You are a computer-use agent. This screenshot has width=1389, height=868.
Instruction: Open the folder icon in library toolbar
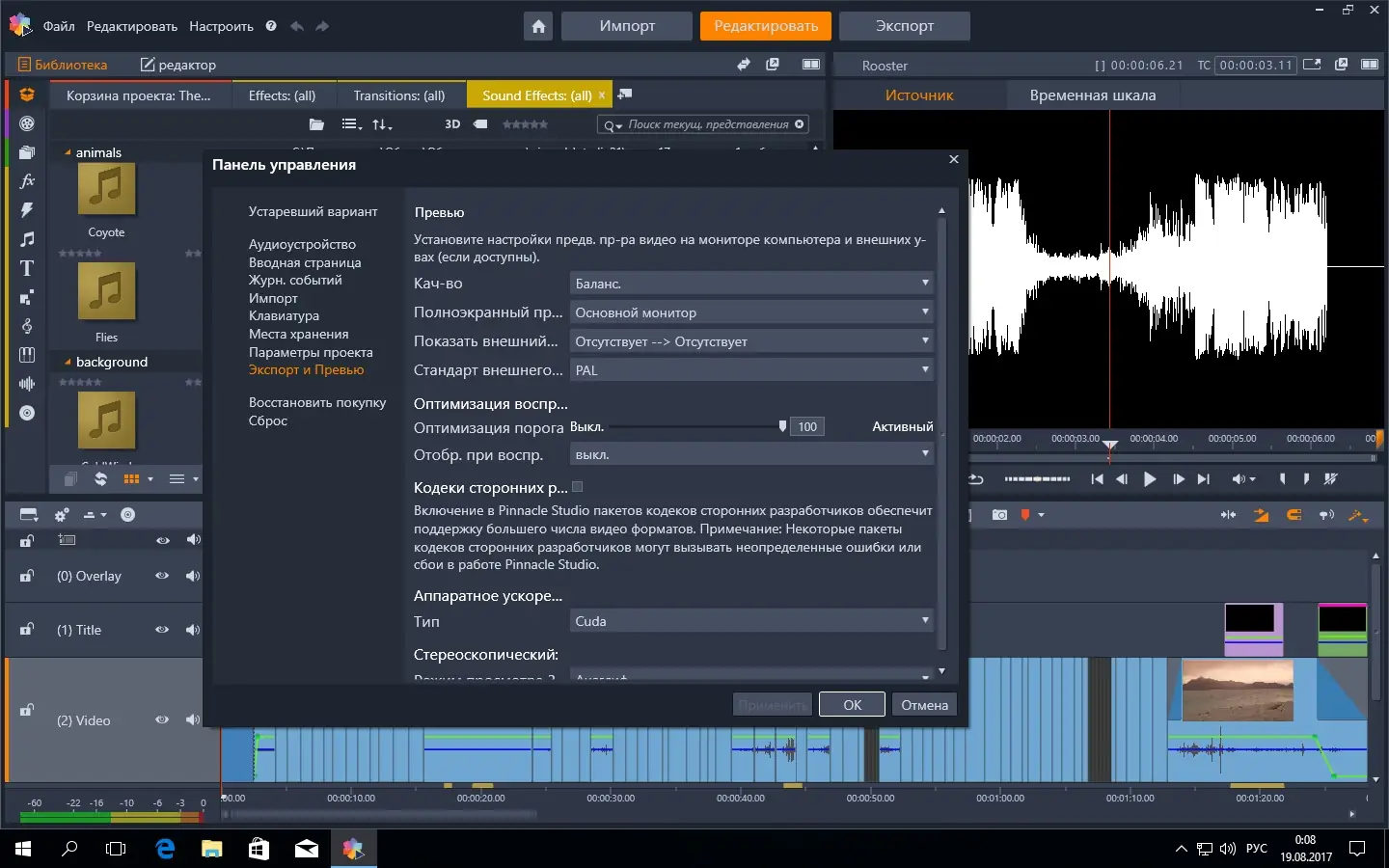coord(315,124)
